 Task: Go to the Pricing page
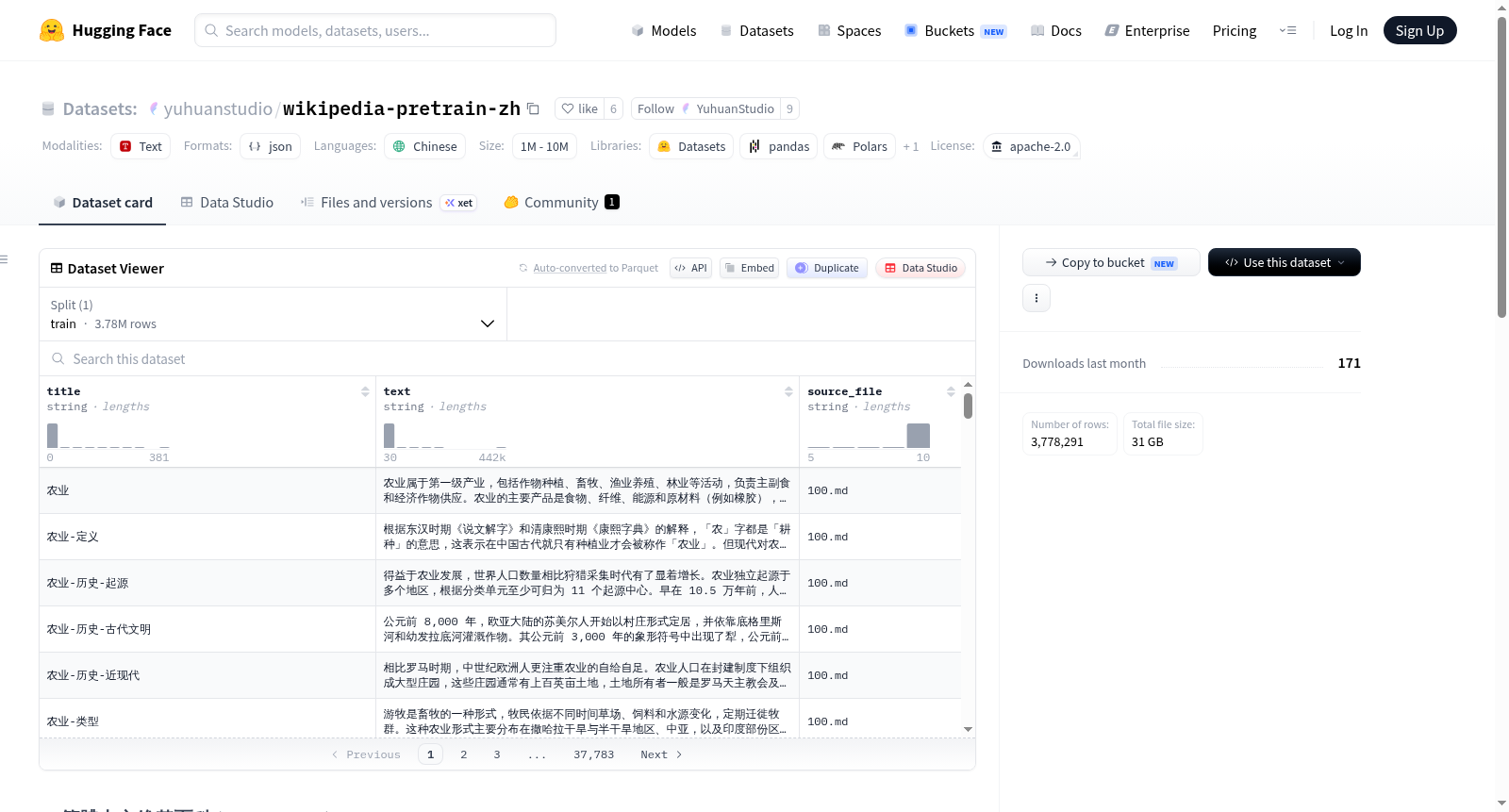[1235, 30]
